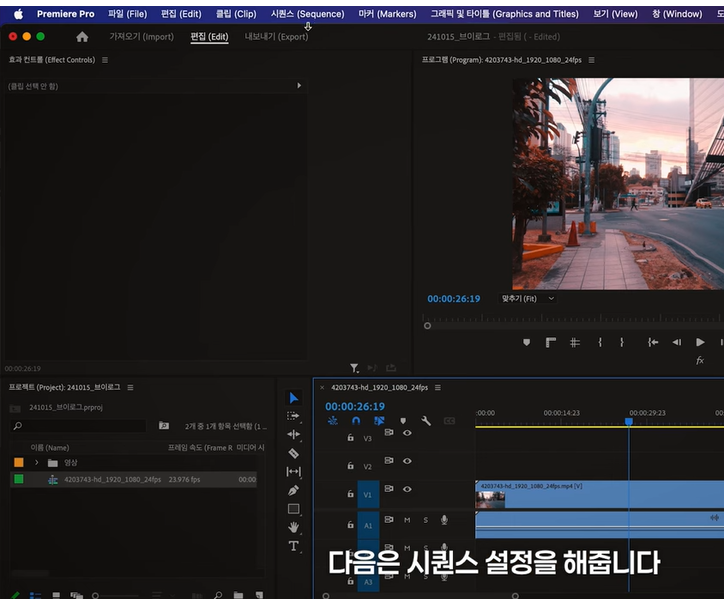
Task: Step back one frame in Program monitor
Action: (677, 342)
